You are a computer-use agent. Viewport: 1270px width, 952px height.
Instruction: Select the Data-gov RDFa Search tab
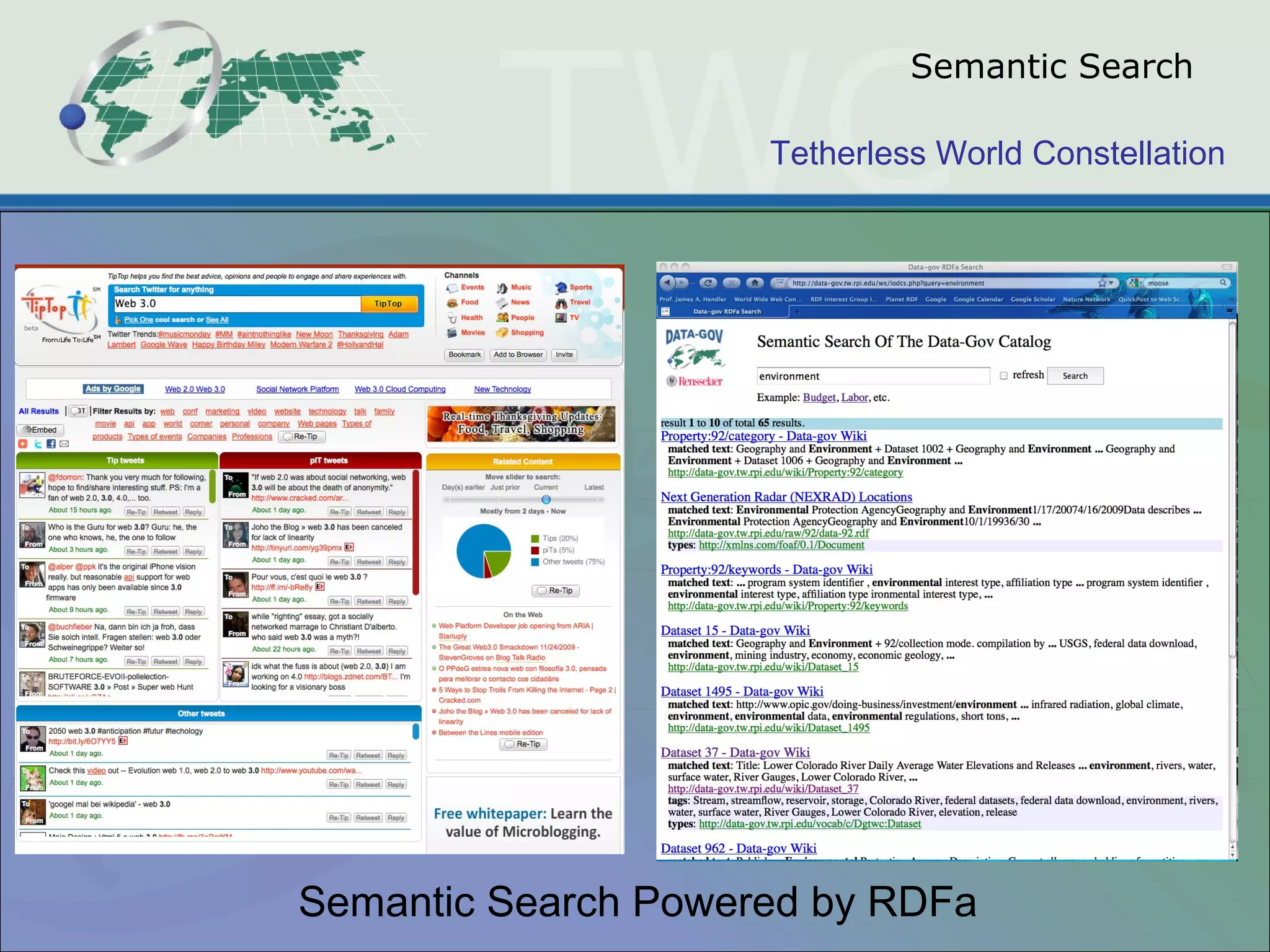coord(723,312)
